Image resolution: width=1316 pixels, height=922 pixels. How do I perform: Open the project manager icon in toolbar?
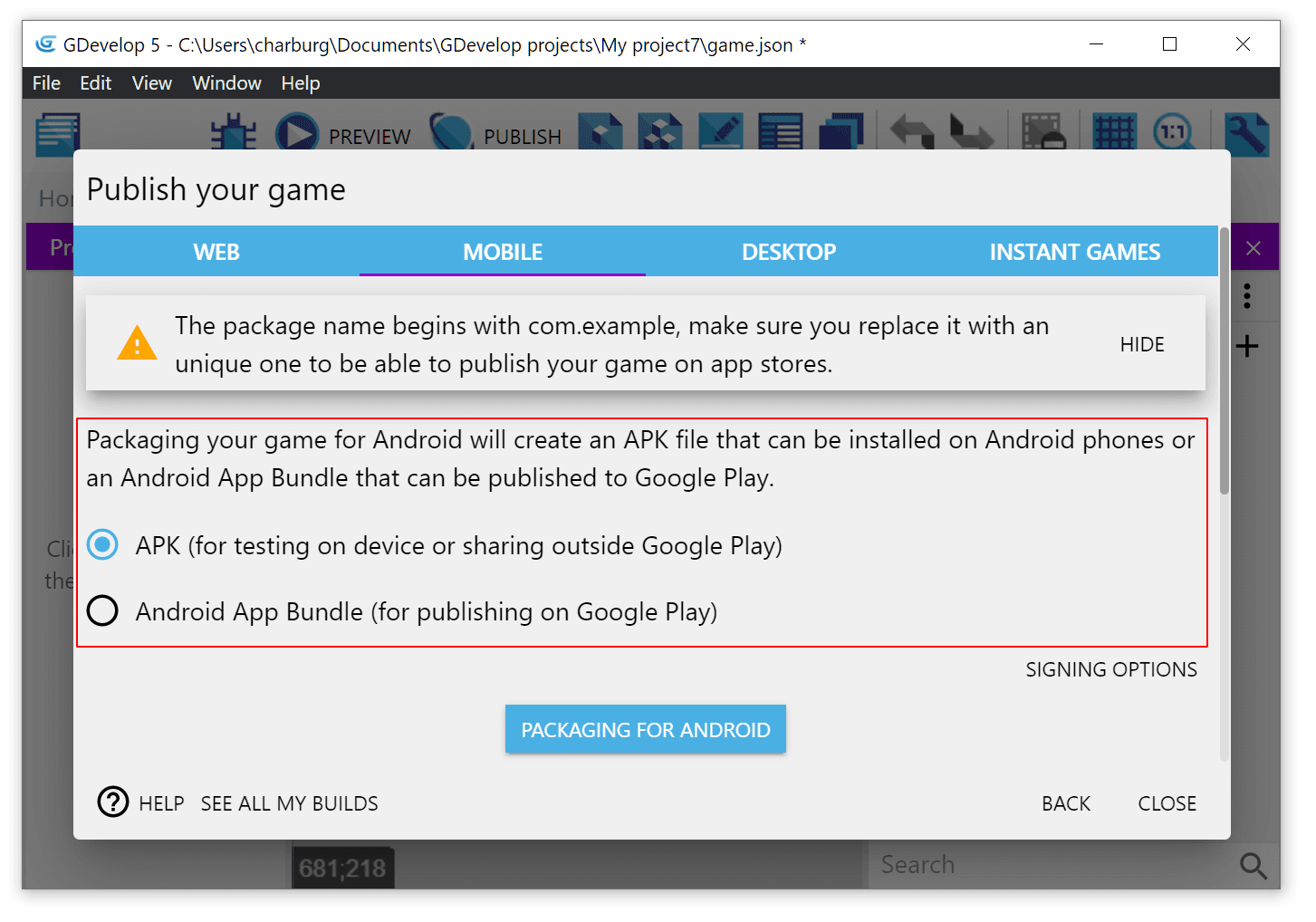click(58, 133)
